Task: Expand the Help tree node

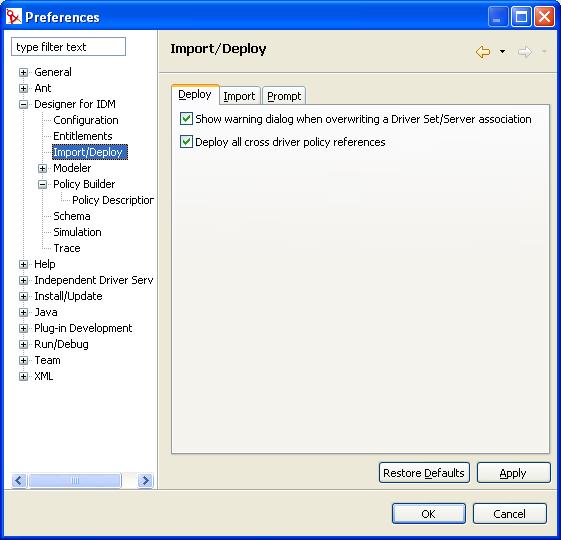Action: [23, 264]
